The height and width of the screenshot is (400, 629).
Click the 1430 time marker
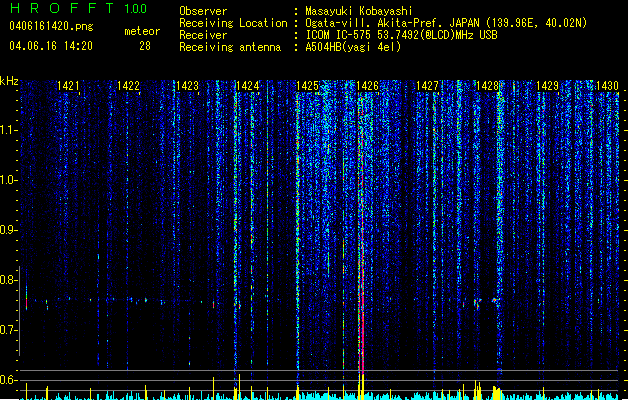coord(607,86)
